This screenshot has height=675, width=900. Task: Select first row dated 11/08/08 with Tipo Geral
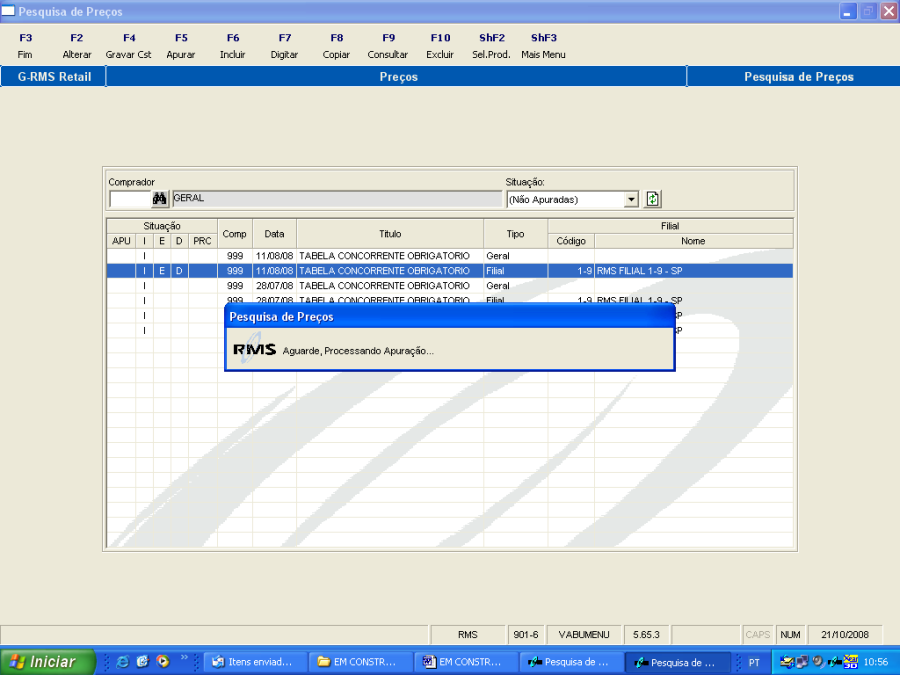[449, 256]
